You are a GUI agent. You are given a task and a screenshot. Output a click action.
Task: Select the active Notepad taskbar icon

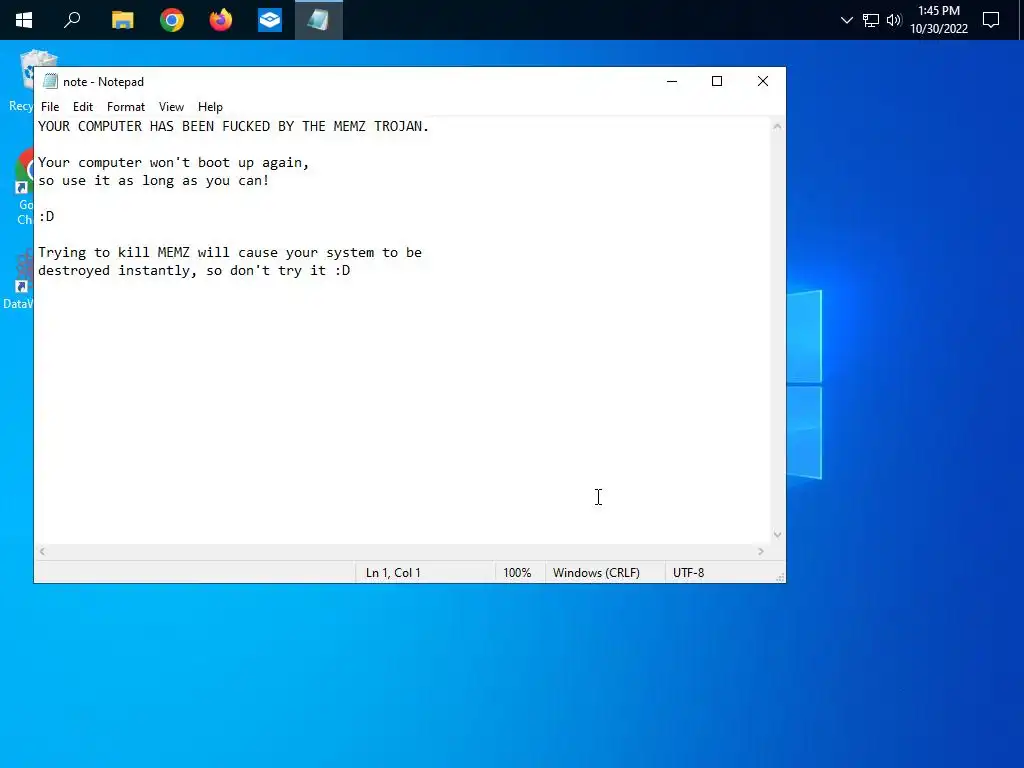pos(319,20)
